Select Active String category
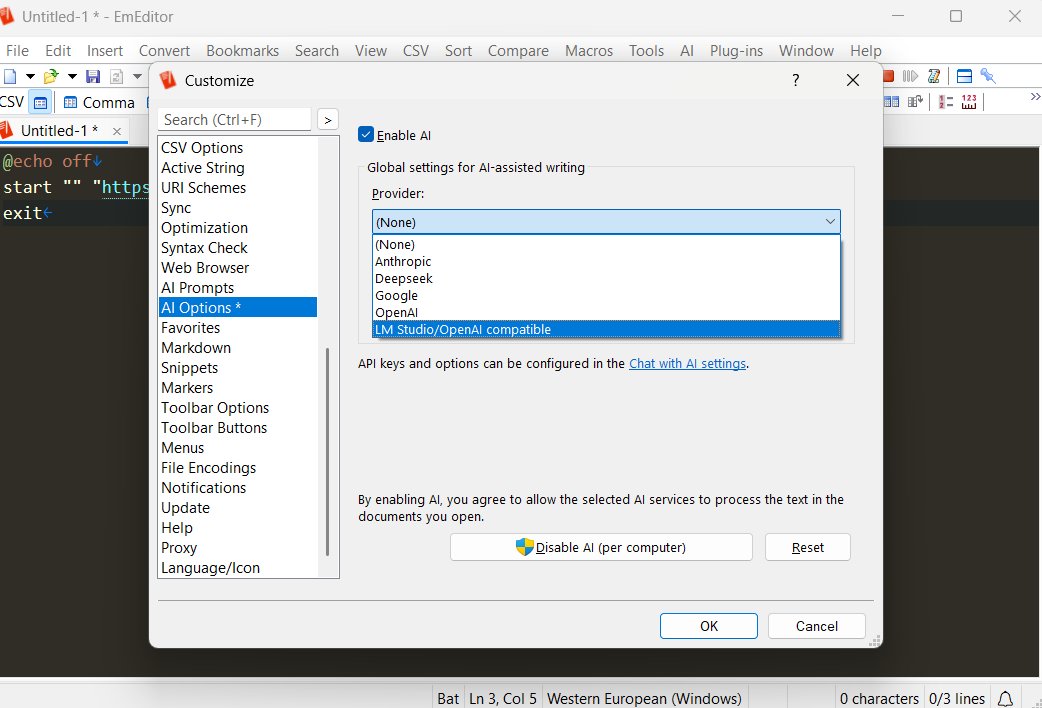1042x708 pixels. [238, 168]
